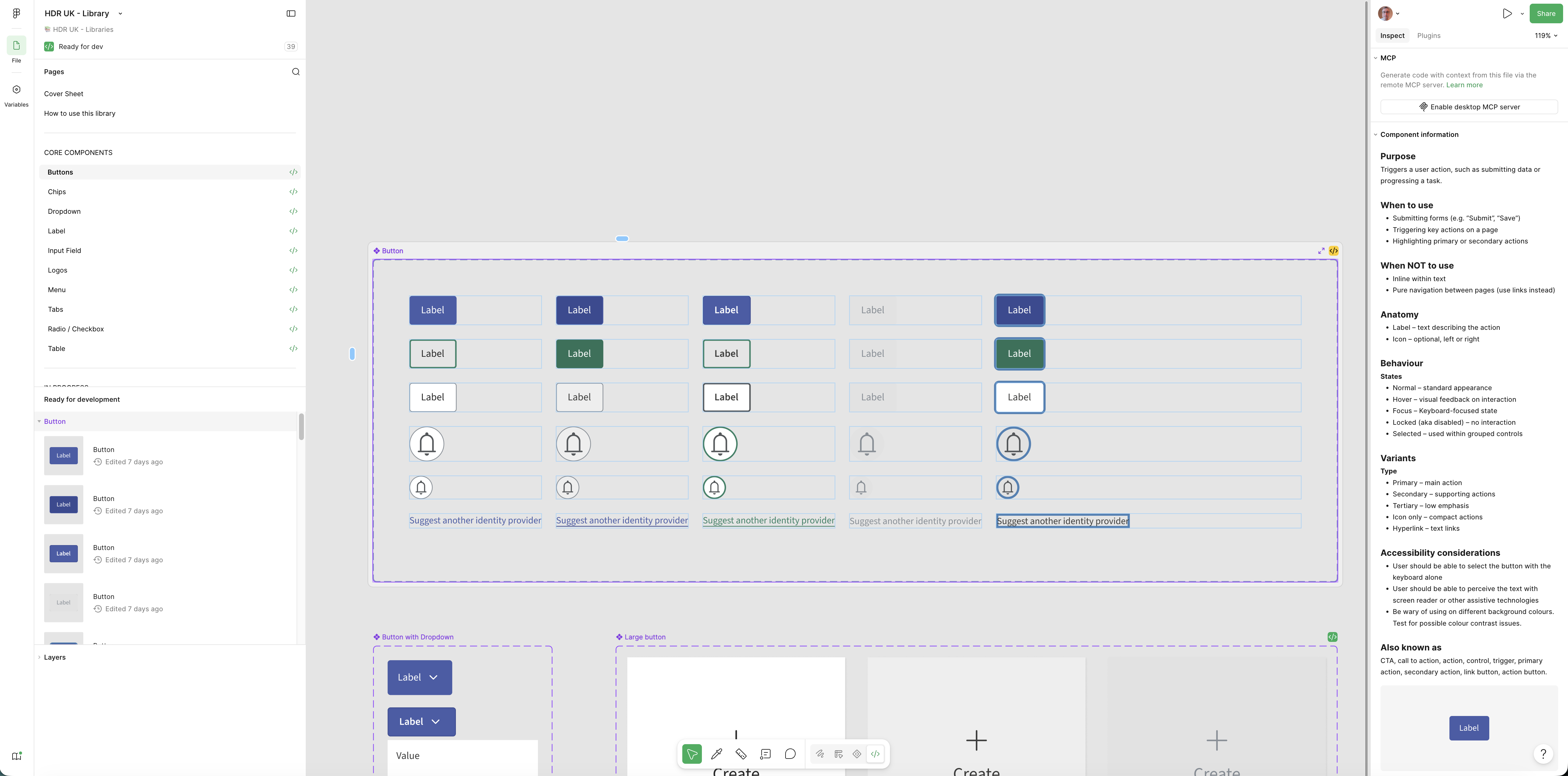
Task: Click the 39 count badge
Action: click(x=291, y=47)
